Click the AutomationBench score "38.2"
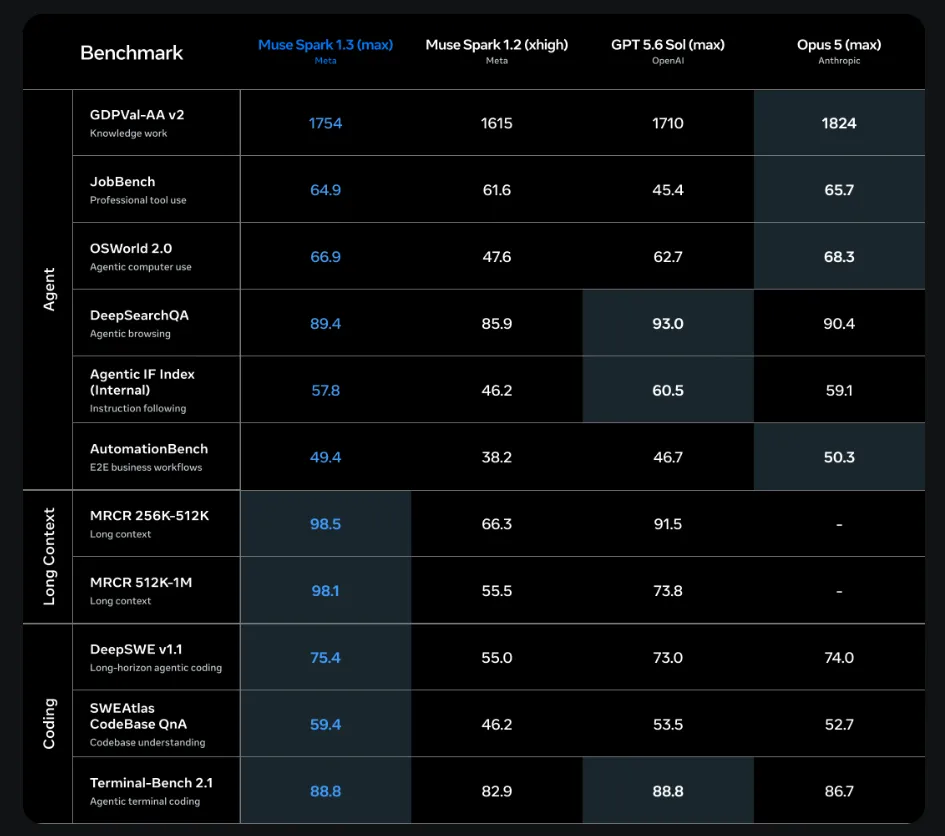This screenshot has height=836, width=945. (x=497, y=457)
